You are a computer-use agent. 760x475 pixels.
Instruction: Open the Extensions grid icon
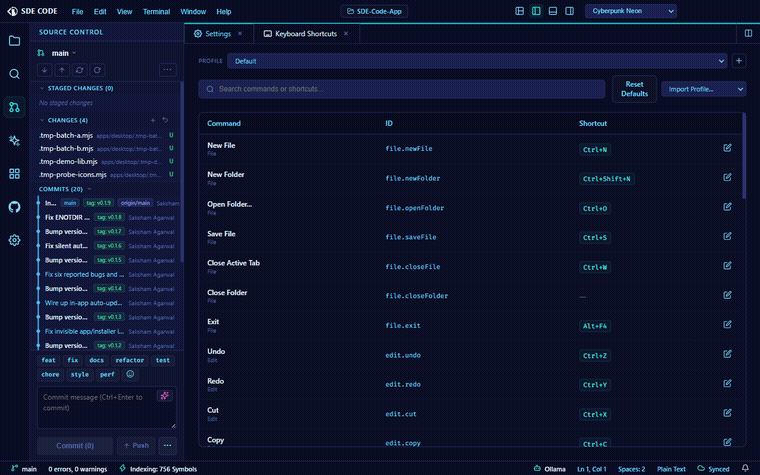pyautogui.click(x=15, y=174)
